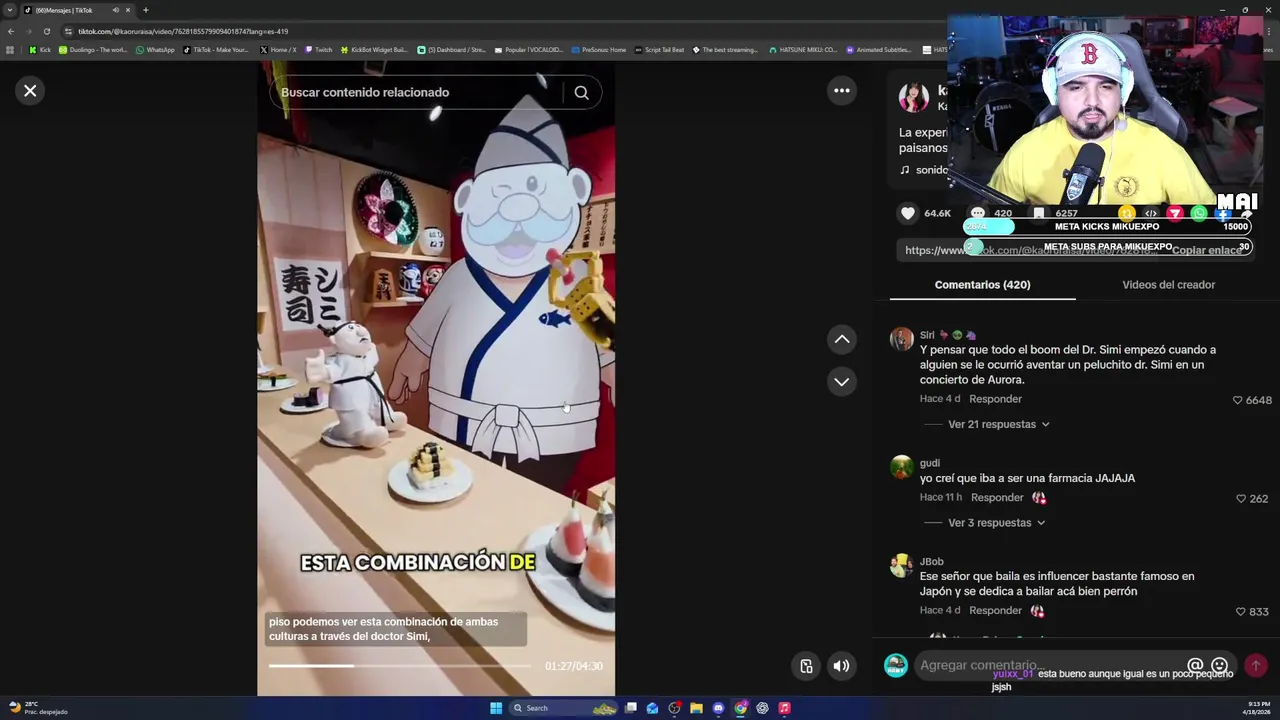Image resolution: width=1280 pixels, height=720 pixels.
Task: Open Siri's profile avatar
Action: tap(902, 338)
